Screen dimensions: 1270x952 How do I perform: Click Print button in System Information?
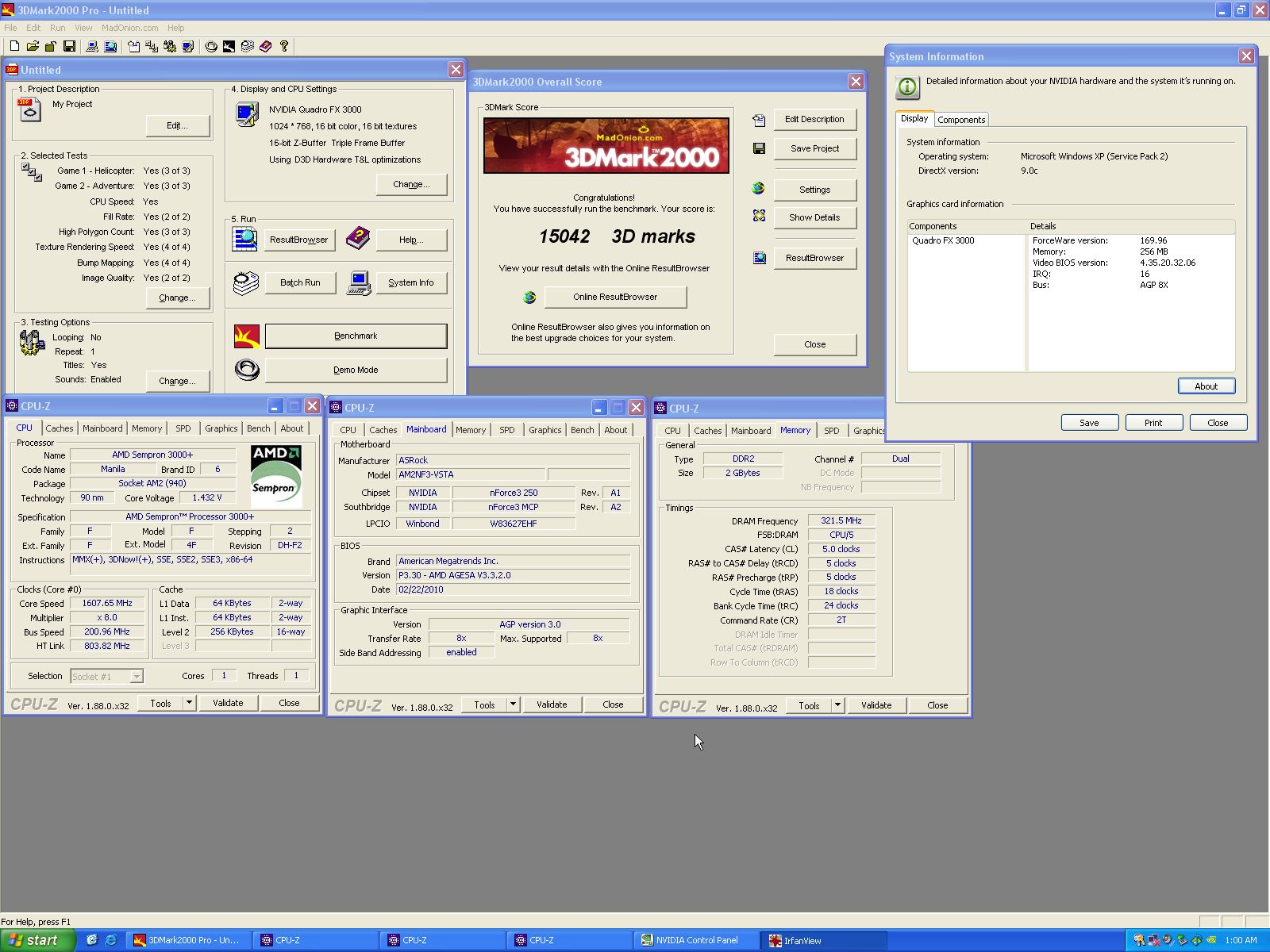pyautogui.click(x=1153, y=423)
